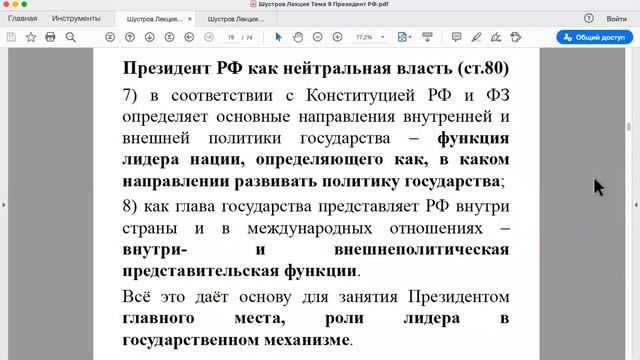Viewport: 640px width, 360px height.
Task: Choose the Selection arrow tool
Action: (278, 37)
